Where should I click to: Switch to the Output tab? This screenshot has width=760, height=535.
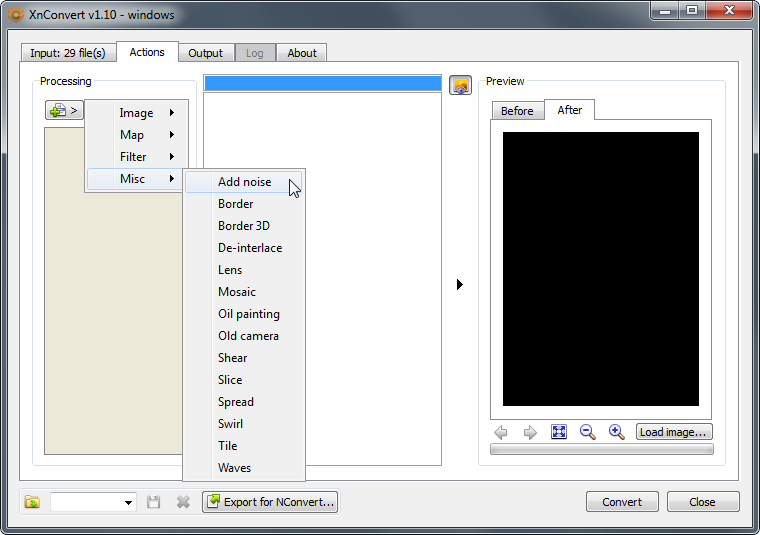[206, 53]
